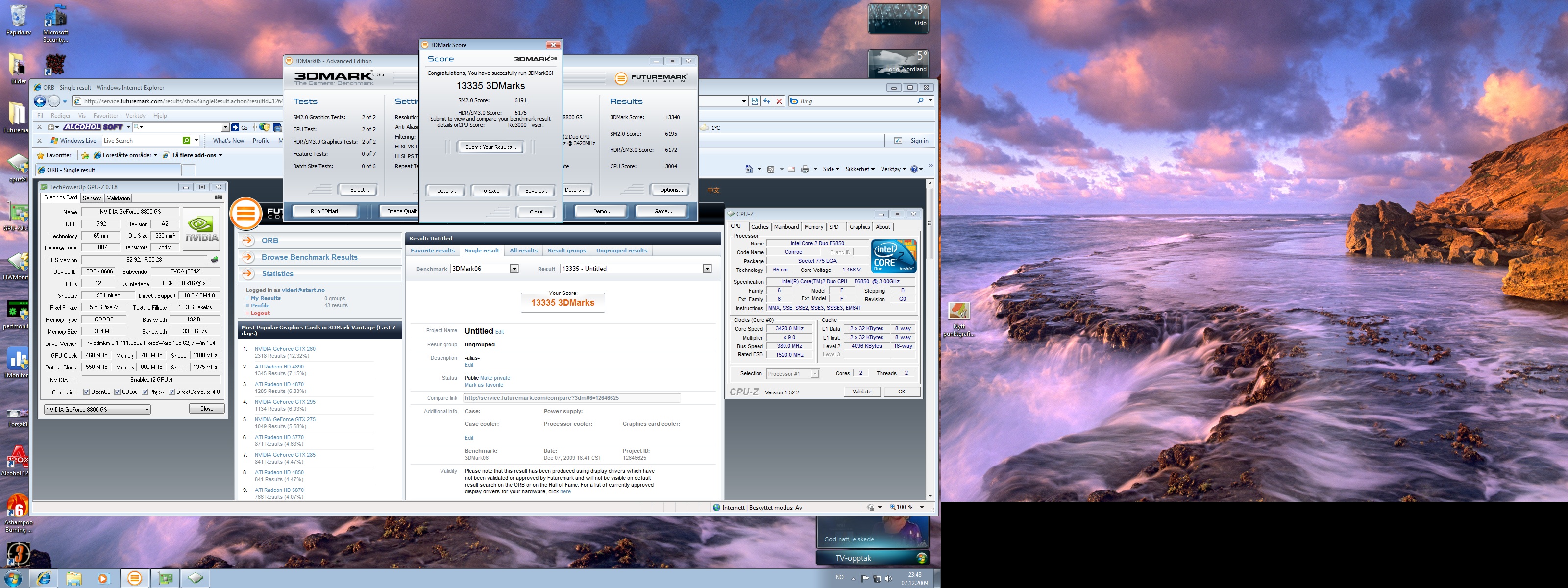Click the BIOS save chip icon in GPU-Z

214,260
